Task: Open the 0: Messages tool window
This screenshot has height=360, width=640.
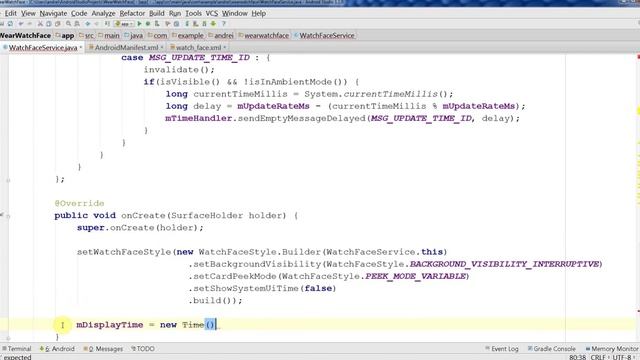Action: (103, 349)
